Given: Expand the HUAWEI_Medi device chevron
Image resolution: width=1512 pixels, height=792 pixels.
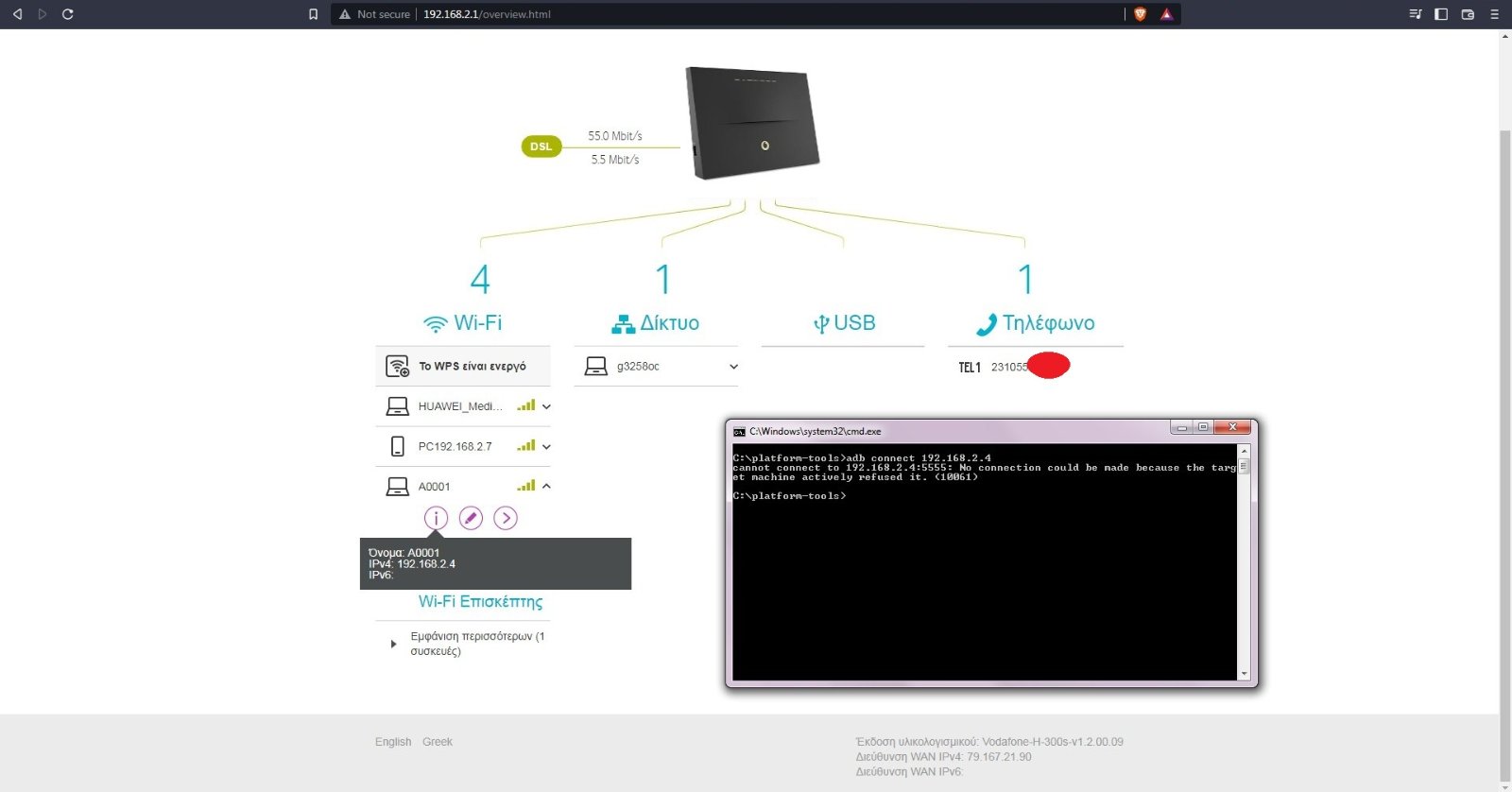Looking at the screenshot, I should pos(546,407).
